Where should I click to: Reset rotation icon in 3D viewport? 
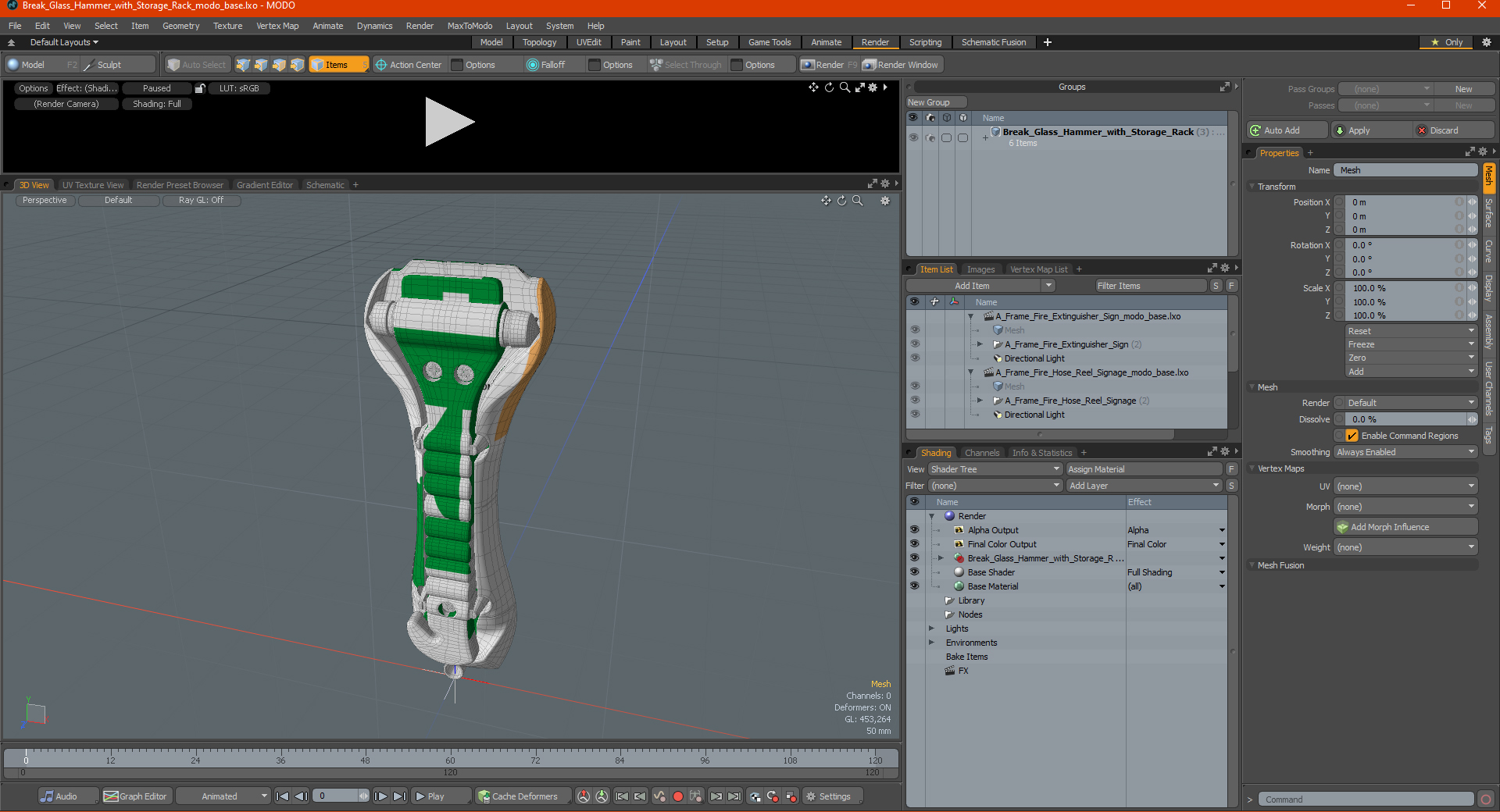(841, 201)
